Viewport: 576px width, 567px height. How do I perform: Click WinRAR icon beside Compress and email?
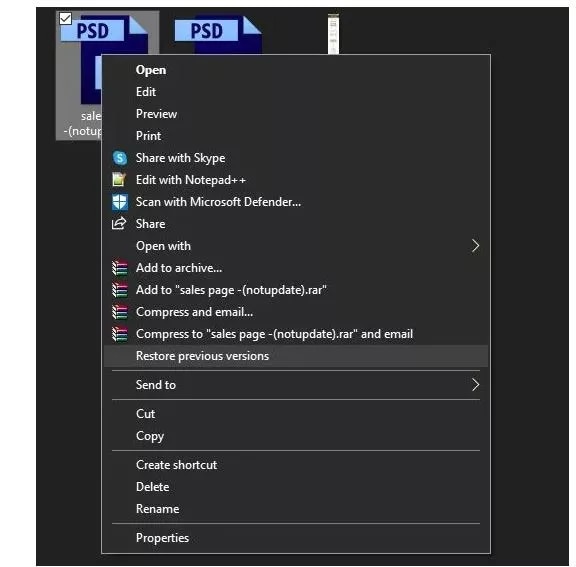coord(120,312)
